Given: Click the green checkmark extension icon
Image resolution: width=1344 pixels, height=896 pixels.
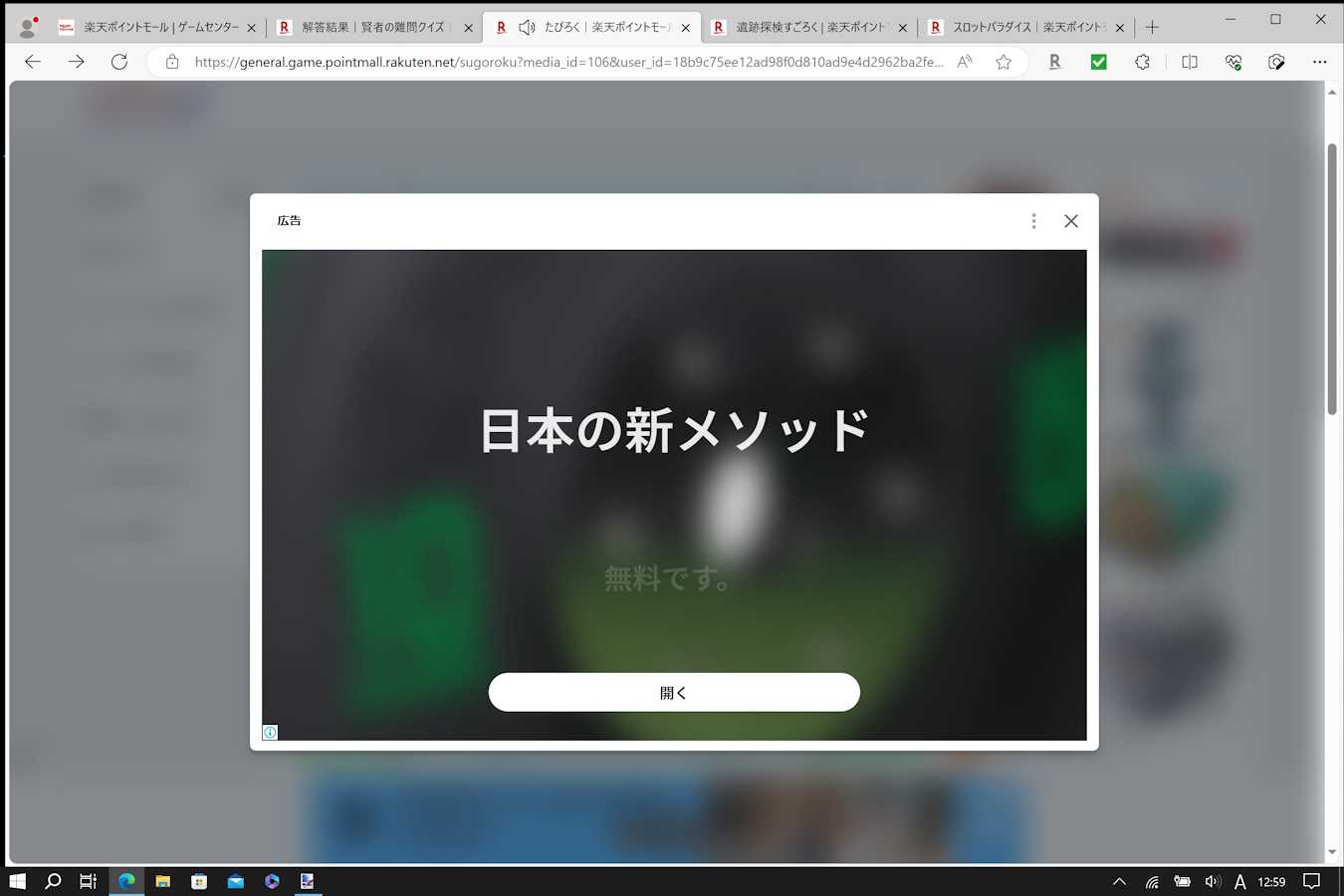Looking at the screenshot, I should [1099, 62].
